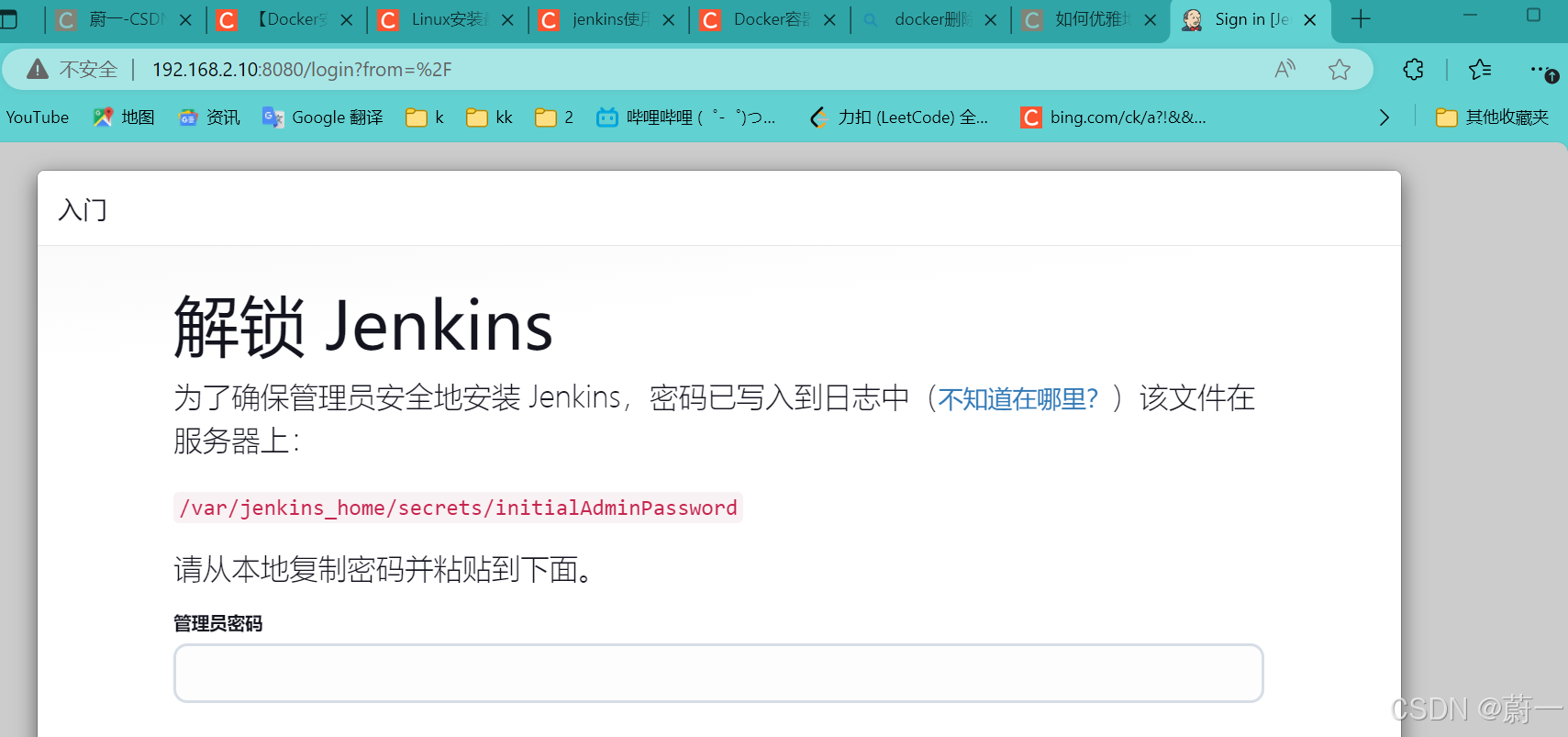This screenshot has width=1568, height=737.
Task: Expand the bookmarks bar overflow chevron
Action: point(1385,117)
